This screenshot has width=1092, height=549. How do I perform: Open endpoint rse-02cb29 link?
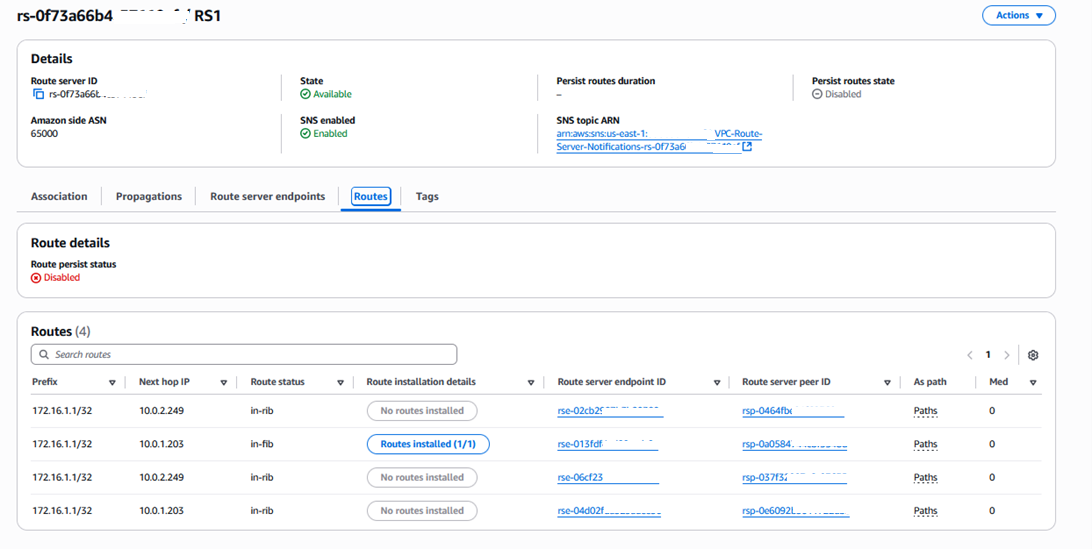[610, 411]
